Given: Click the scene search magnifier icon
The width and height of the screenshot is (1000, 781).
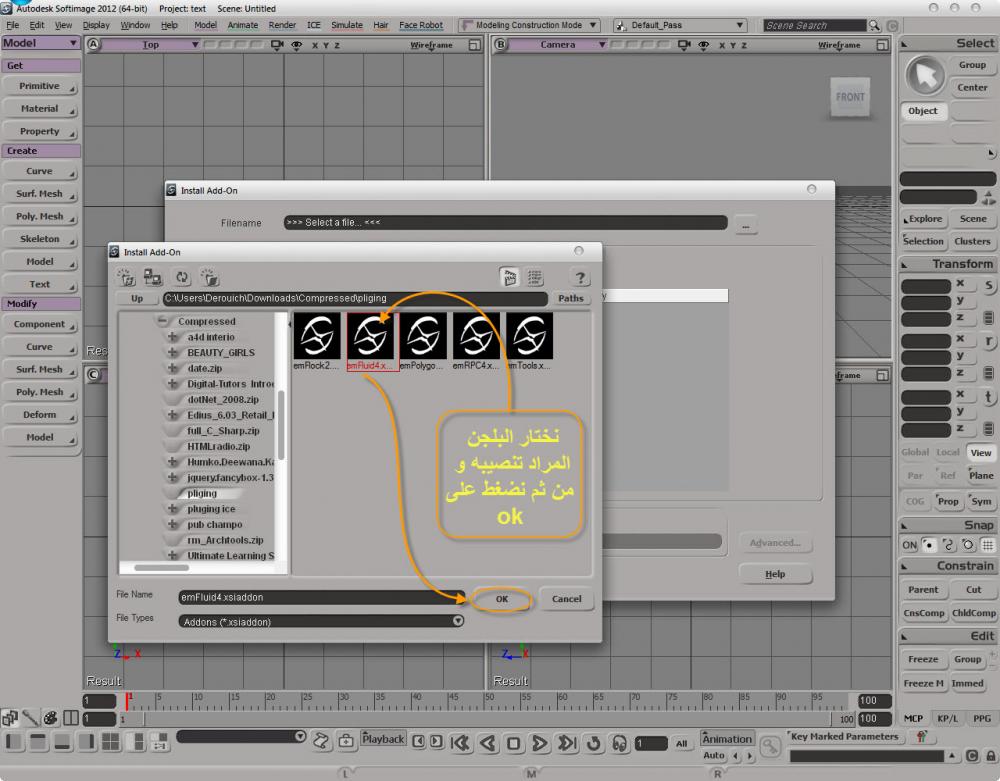Looking at the screenshot, I should coord(874,26).
